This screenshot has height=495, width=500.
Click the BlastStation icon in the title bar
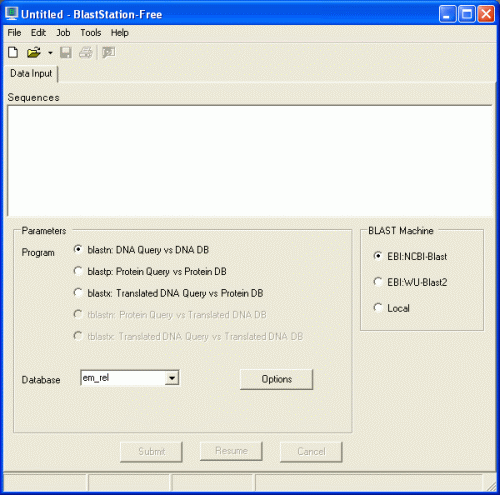[11, 14]
